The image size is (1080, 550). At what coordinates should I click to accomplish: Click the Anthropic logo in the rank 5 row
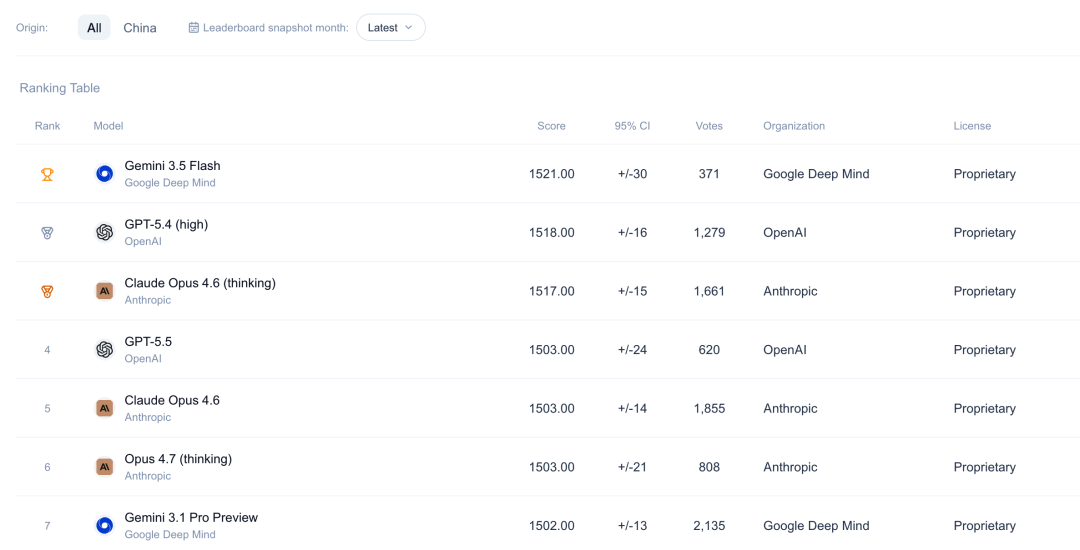point(104,408)
